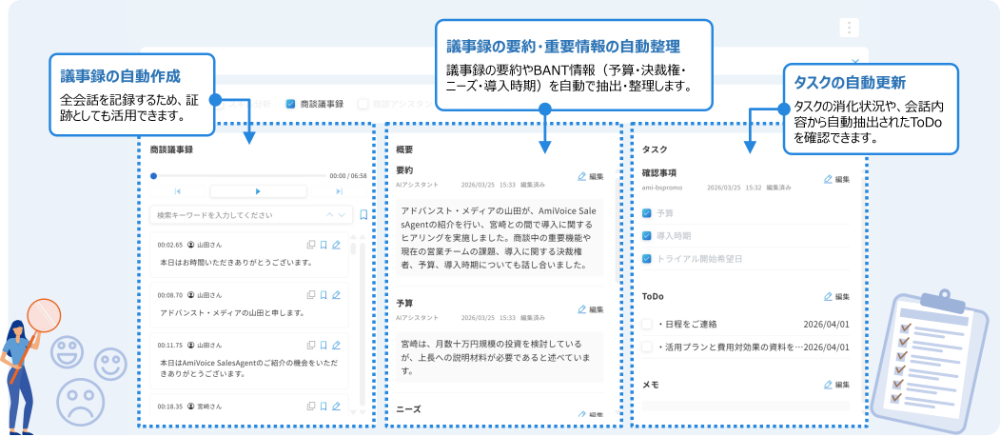Click speaker avatar icon on 00:02.65 row
This screenshot has width=1000, height=437.
190,244
